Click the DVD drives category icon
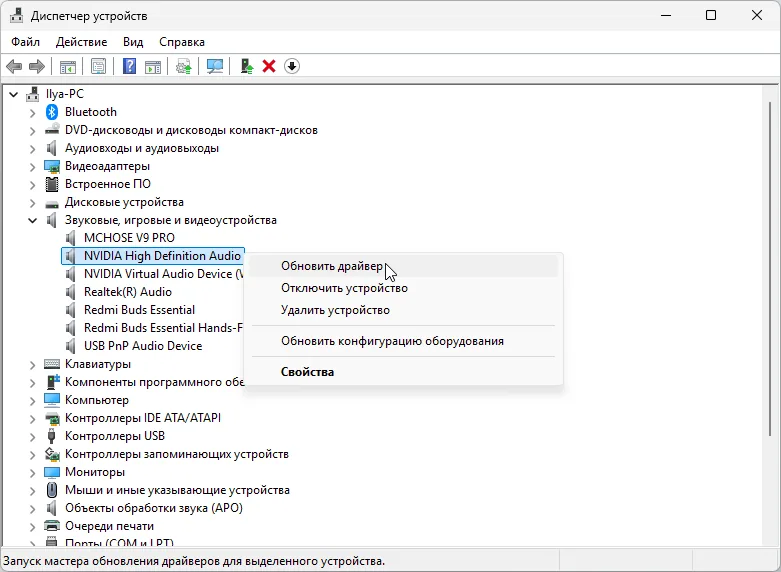Screen dimensions: 781x572 coord(52,130)
